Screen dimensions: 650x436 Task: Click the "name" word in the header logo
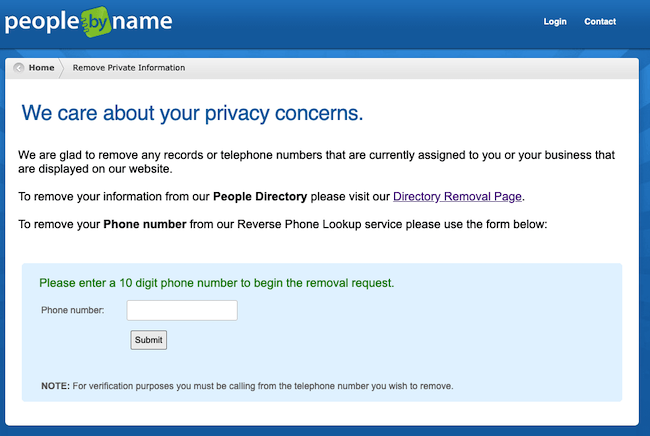pos(142,22)
